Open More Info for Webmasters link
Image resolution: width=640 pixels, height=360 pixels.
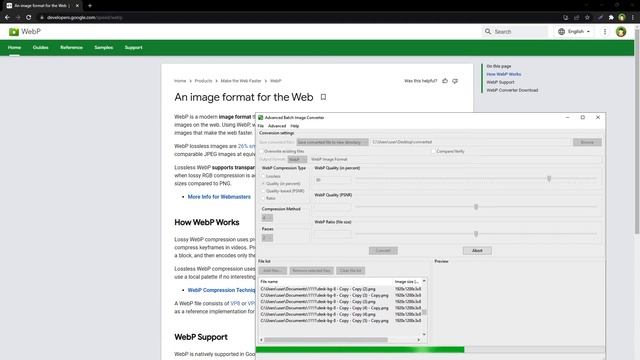pos(219,197)
